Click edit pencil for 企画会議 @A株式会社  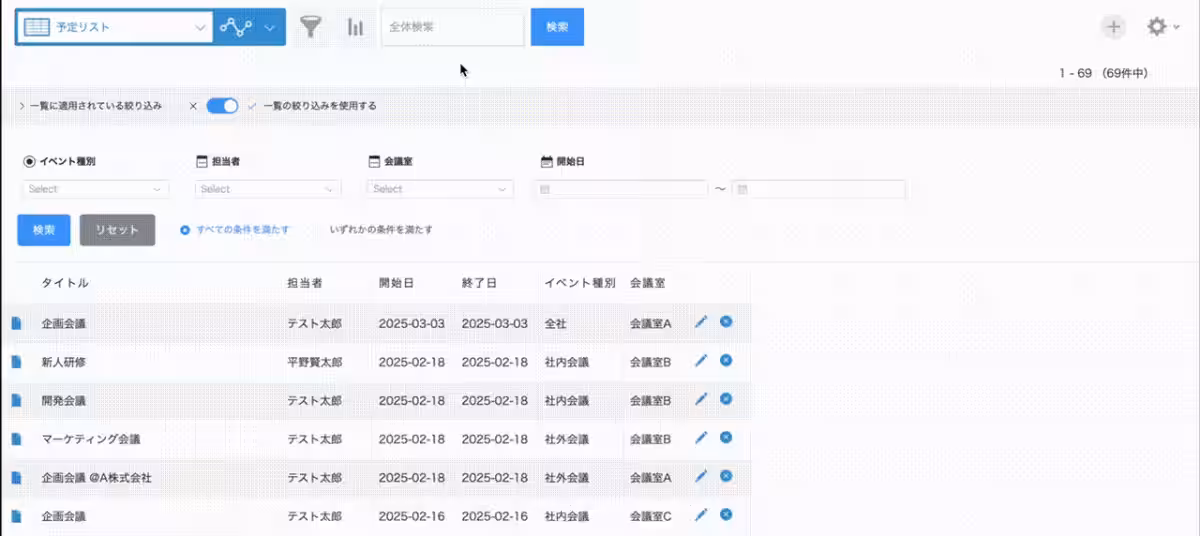tap(701, 477)
